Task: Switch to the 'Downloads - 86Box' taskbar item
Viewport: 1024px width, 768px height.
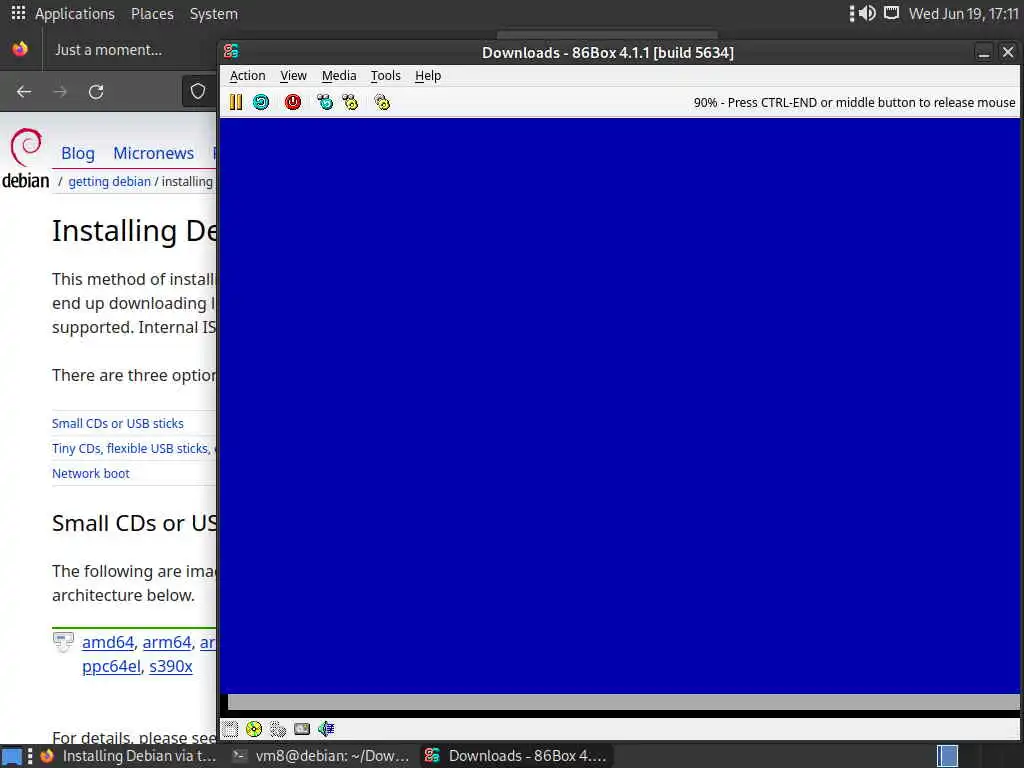Action: point(516,756)
